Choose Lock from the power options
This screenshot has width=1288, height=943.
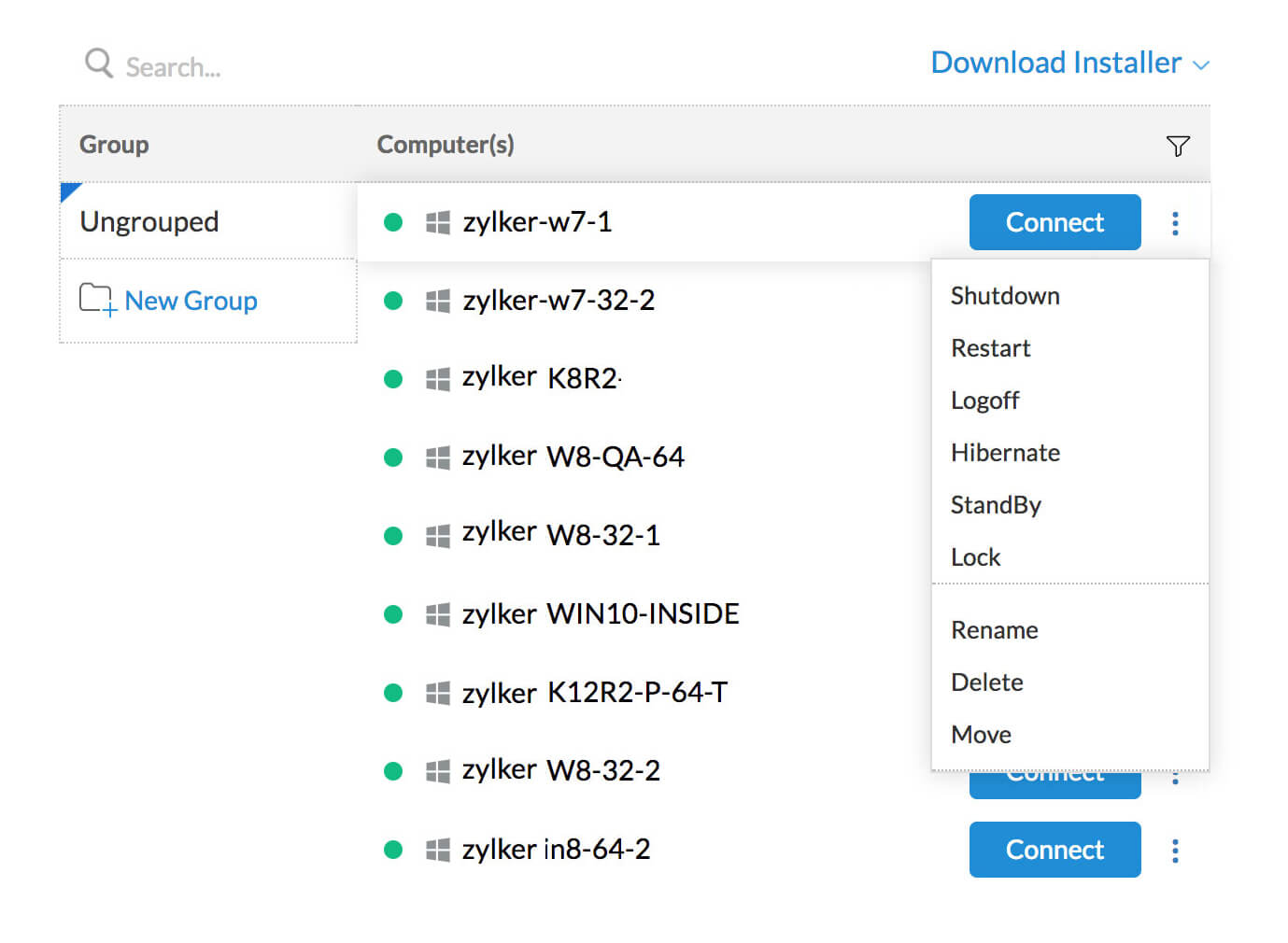975,557
